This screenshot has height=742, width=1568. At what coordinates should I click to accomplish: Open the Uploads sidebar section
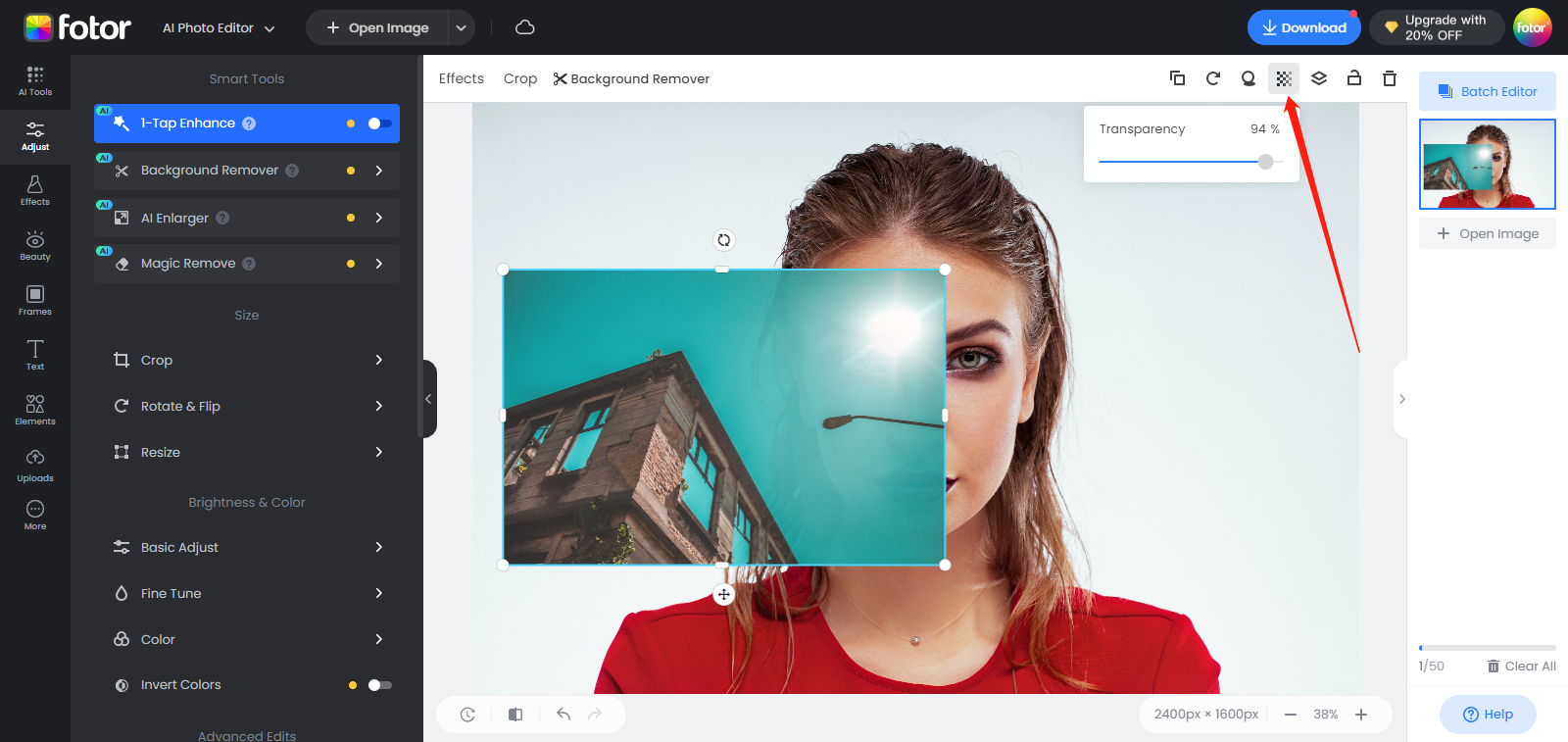[35, 466]
